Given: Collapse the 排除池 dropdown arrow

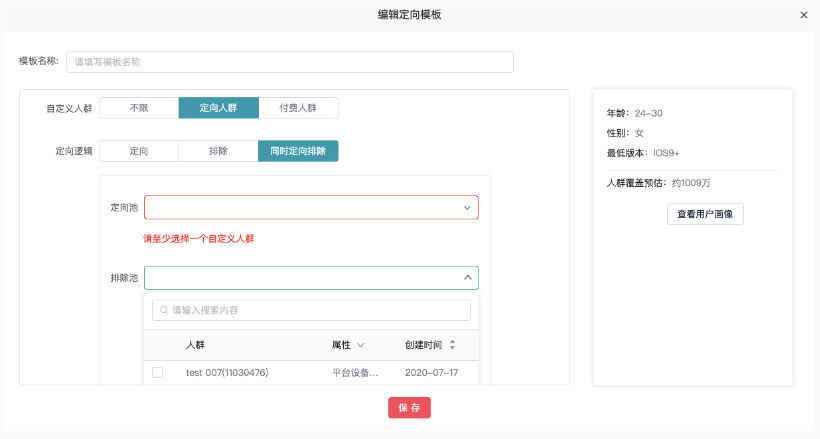Looking at the screenshot, I should 467,278.
